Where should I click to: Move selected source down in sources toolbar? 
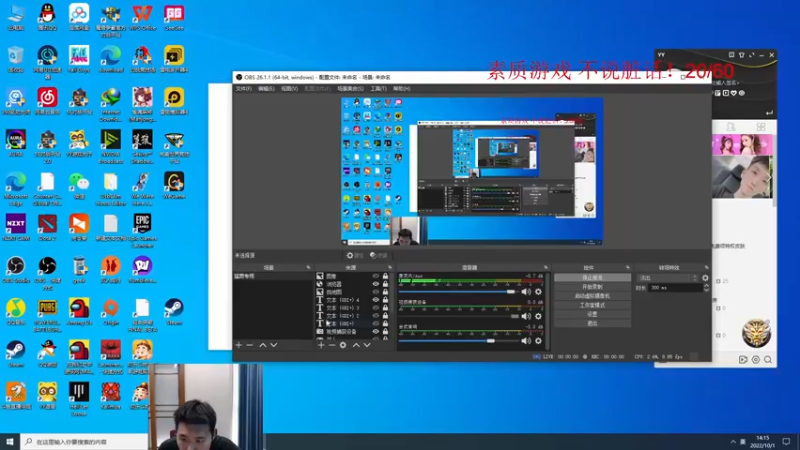pyautogui.click(x=367, y=345)
